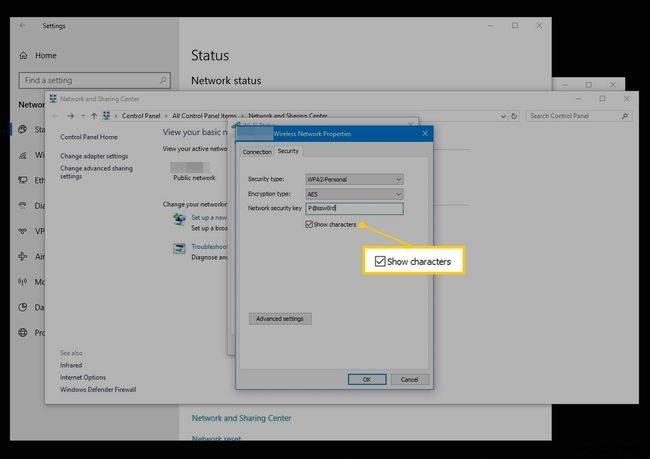Select the Mobile hotspot icon in Settings sidebar

pyautogui.click(x=23, y=282)
